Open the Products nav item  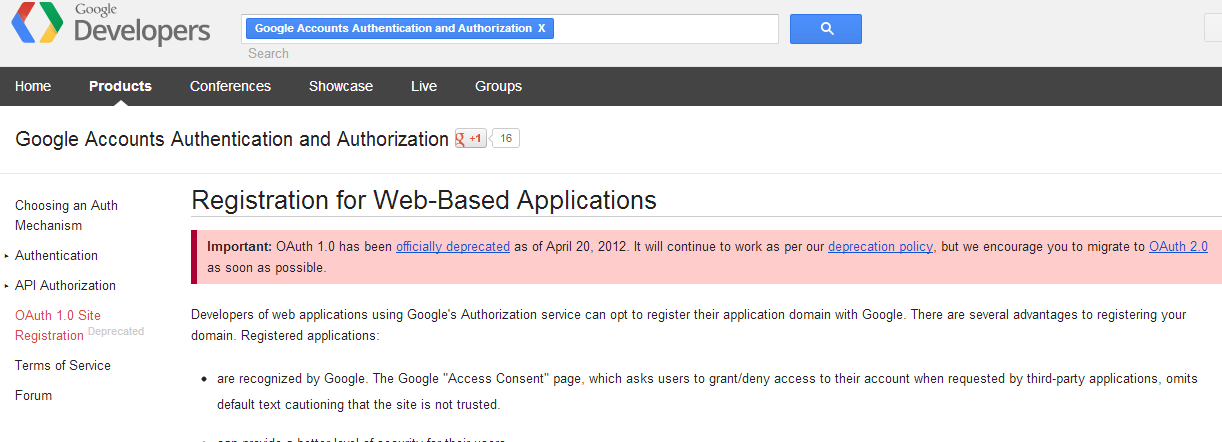tap(120, 86)
